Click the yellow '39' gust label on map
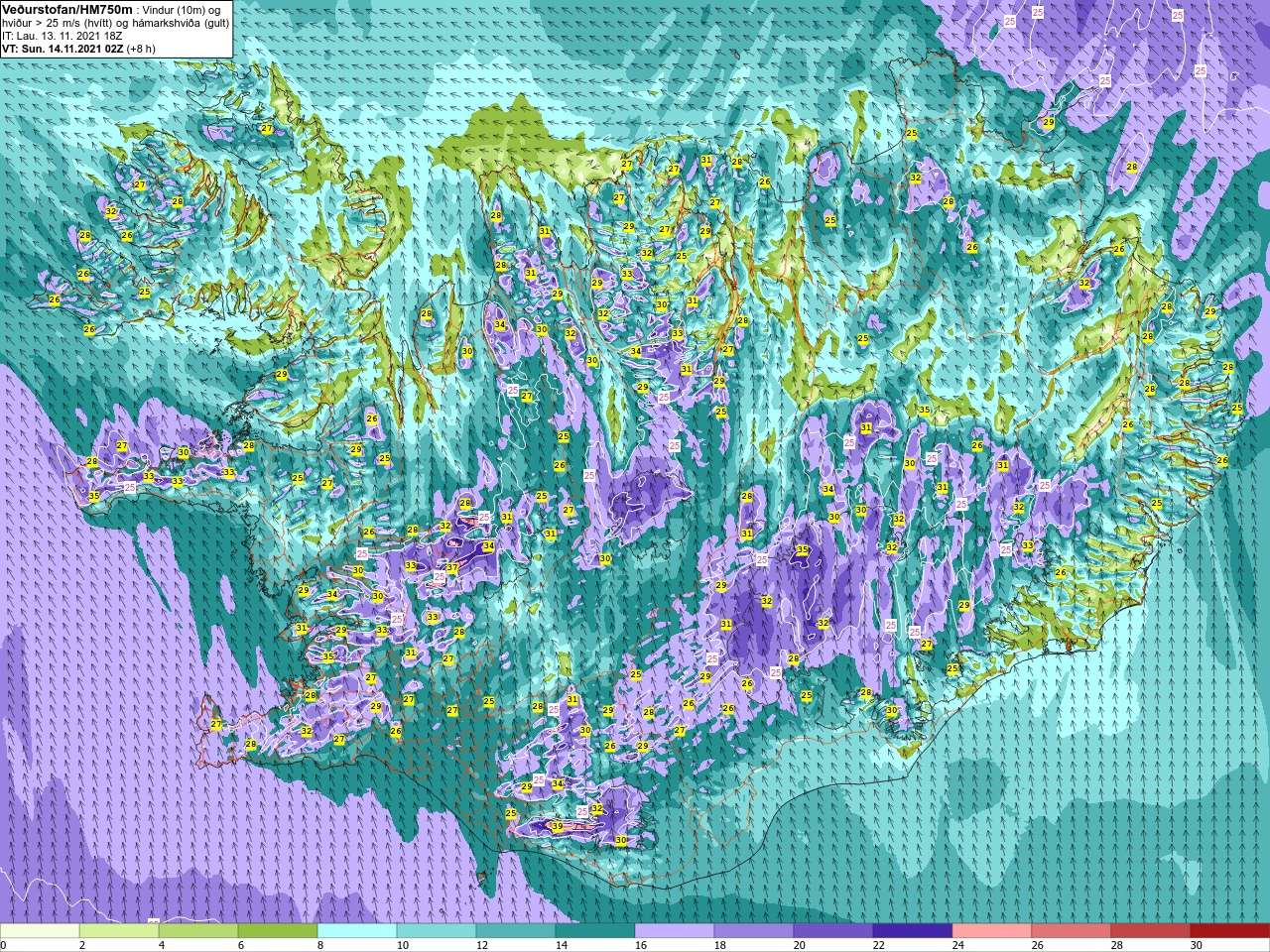Image resolution: width=1270 pixels, height=952 pixels. pyautogui.click(x=558, y=826)
